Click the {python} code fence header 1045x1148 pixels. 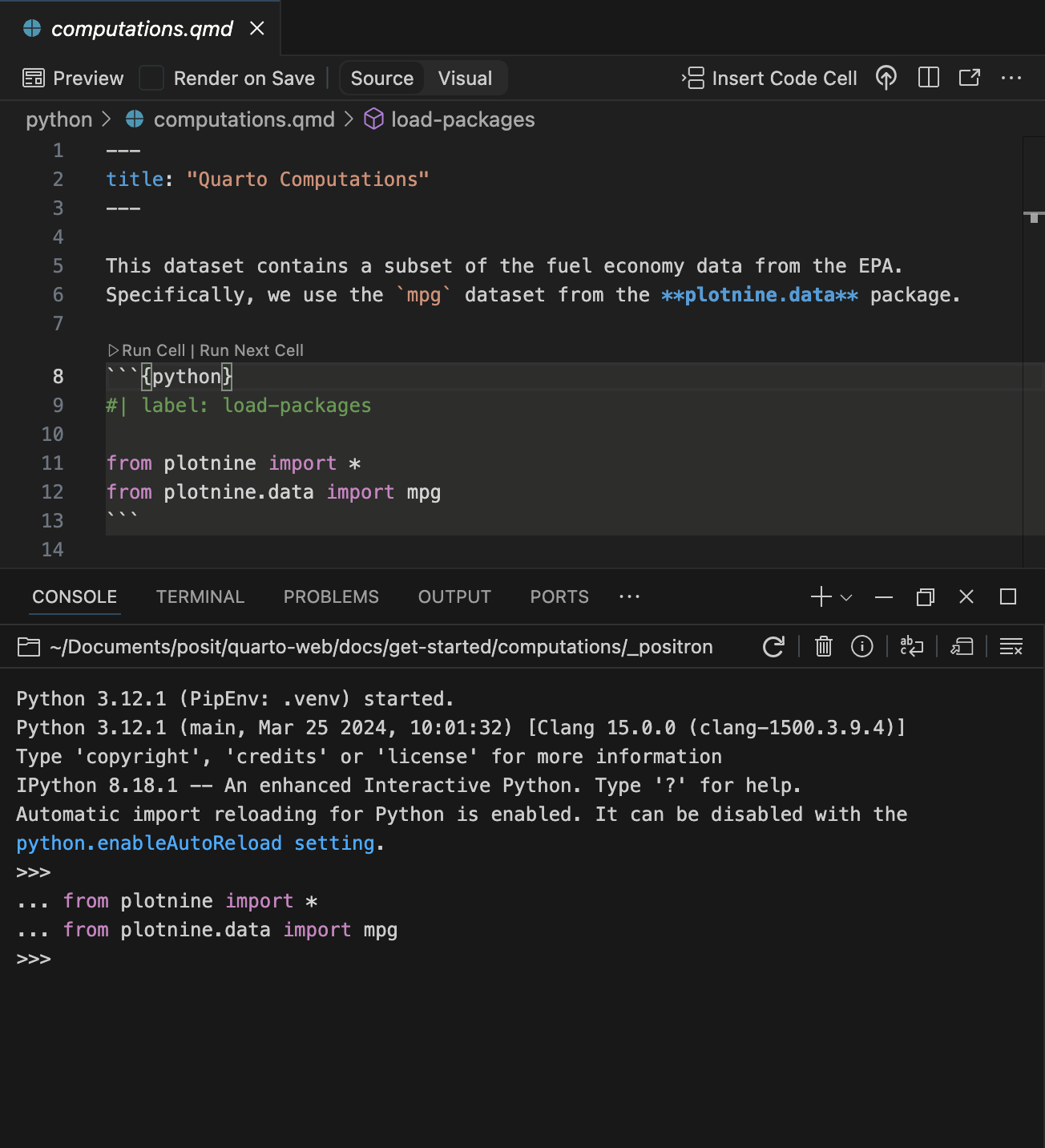pyautogui.click(x=169, y=376)
